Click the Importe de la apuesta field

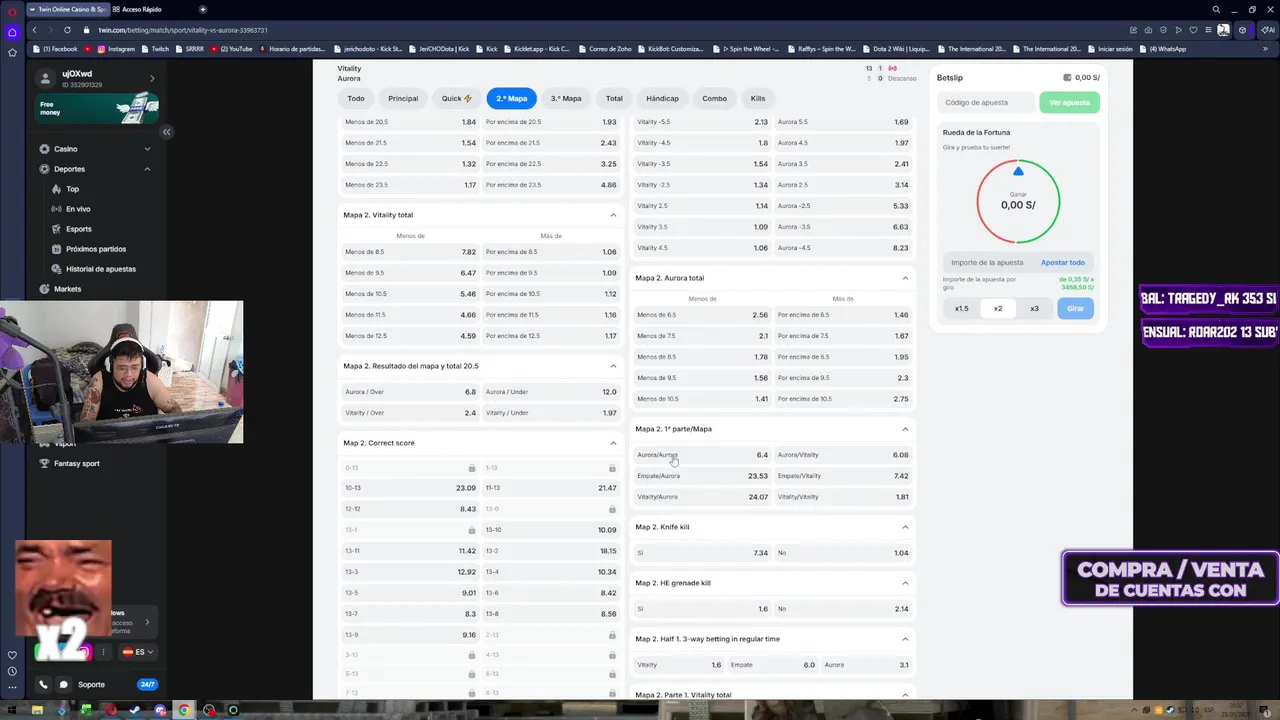click(988, 262)
